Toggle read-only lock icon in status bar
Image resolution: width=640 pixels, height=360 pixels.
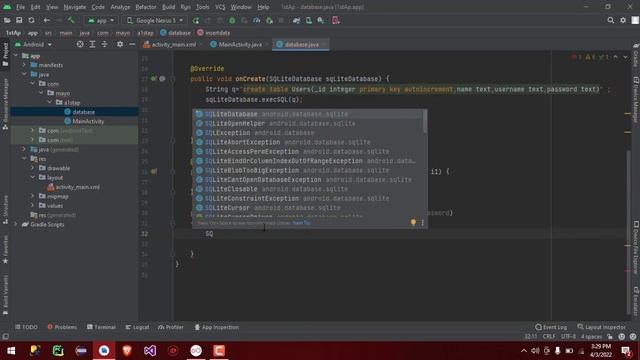(610, 337)
